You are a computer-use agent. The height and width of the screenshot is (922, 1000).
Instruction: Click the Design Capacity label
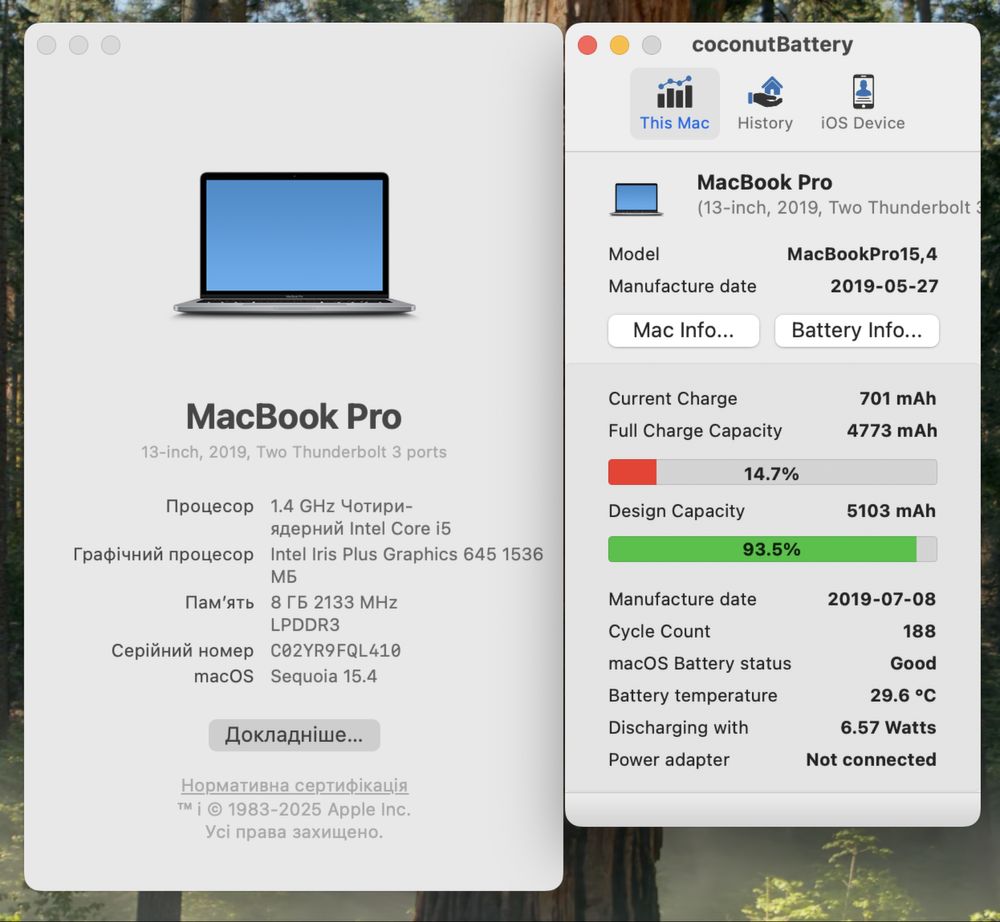pos(677,511)
